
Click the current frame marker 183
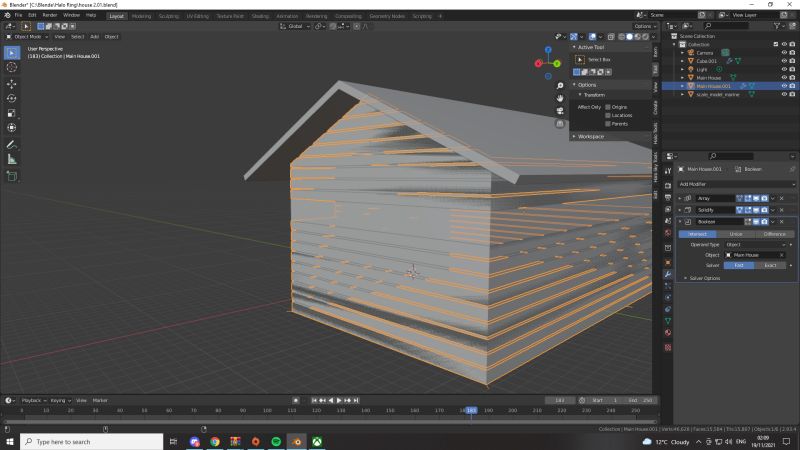coord(471,410)
